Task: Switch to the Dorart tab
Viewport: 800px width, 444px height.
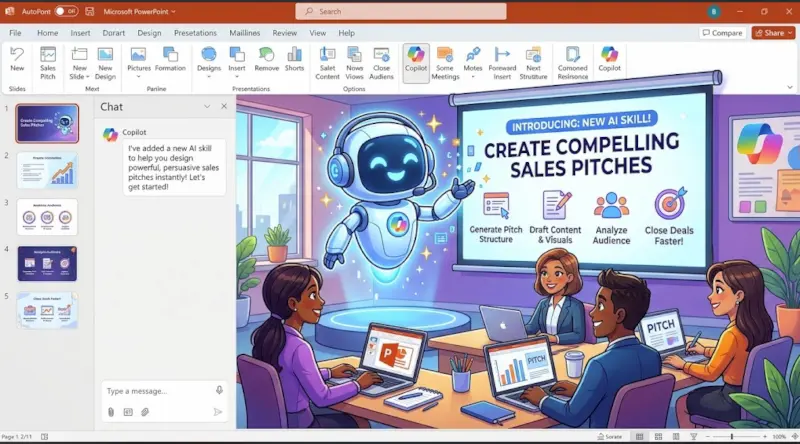Action: [x=113, y=33]
